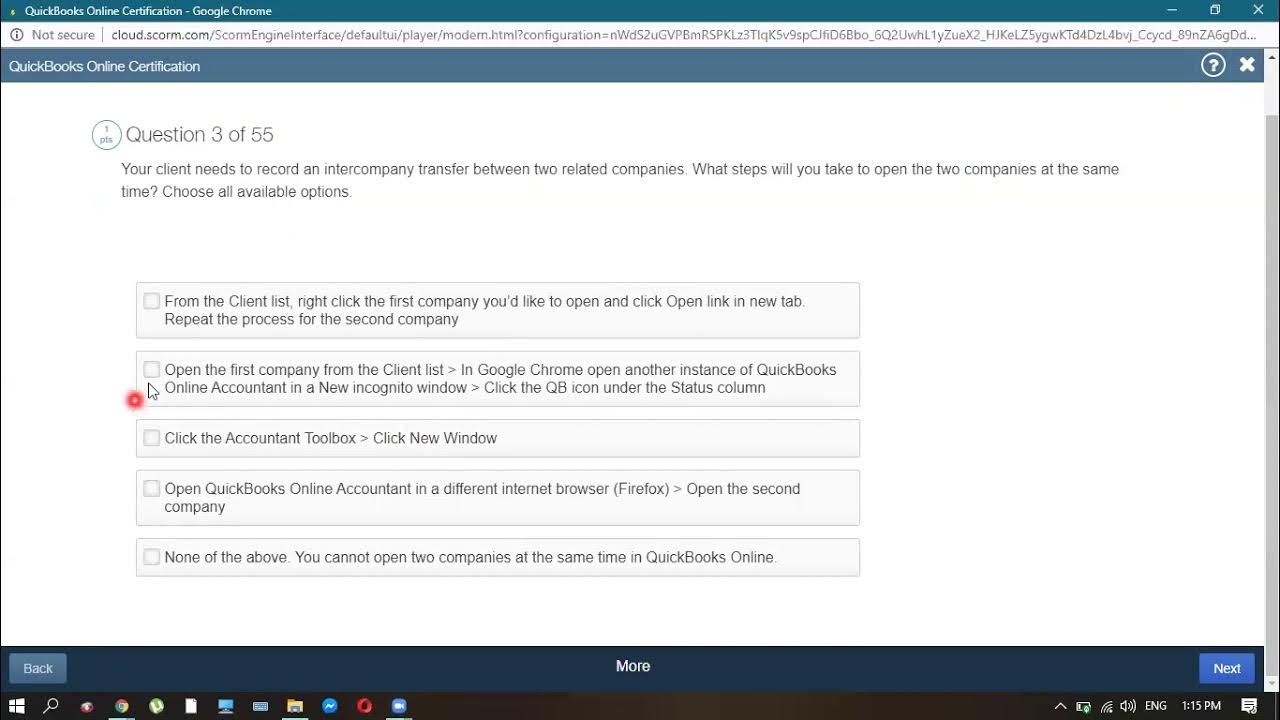Image resolution: width=1280 pixels, height=720 pixels.
Task: Check the option about right-clicking Open link in new tab
Action: pyautogui.click(x=151, y=301)
